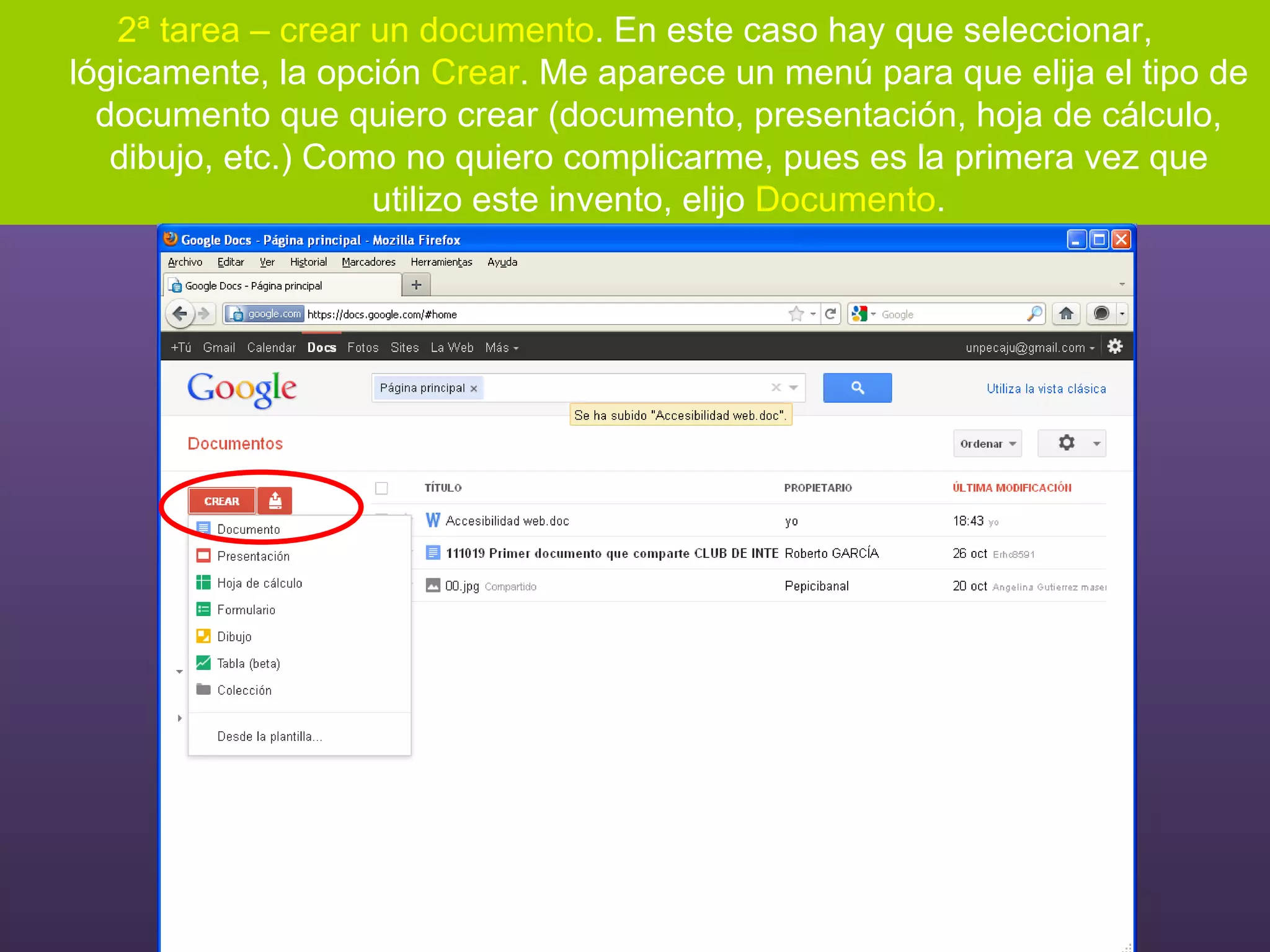Choose Desde la plantilla... option
Viewport: 1270px width, 952px height.
[x=300, y=736]
